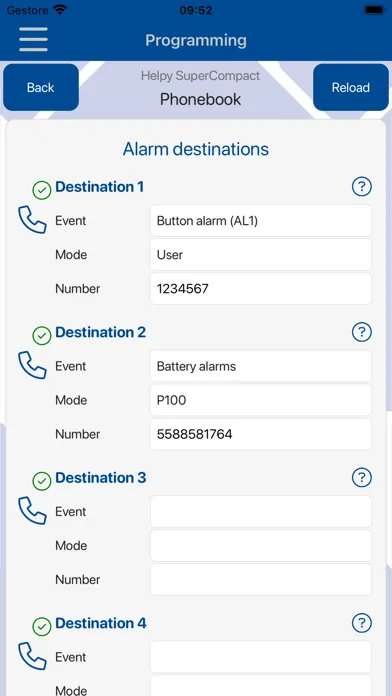Tap the Destination 4 phone icon
392x696 pixels.
(x=32, y=656)
